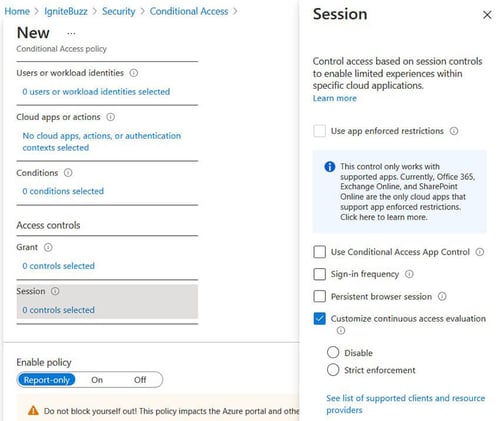
Task: Open 0 users or workload identities selected
Action: pos(96,92)
